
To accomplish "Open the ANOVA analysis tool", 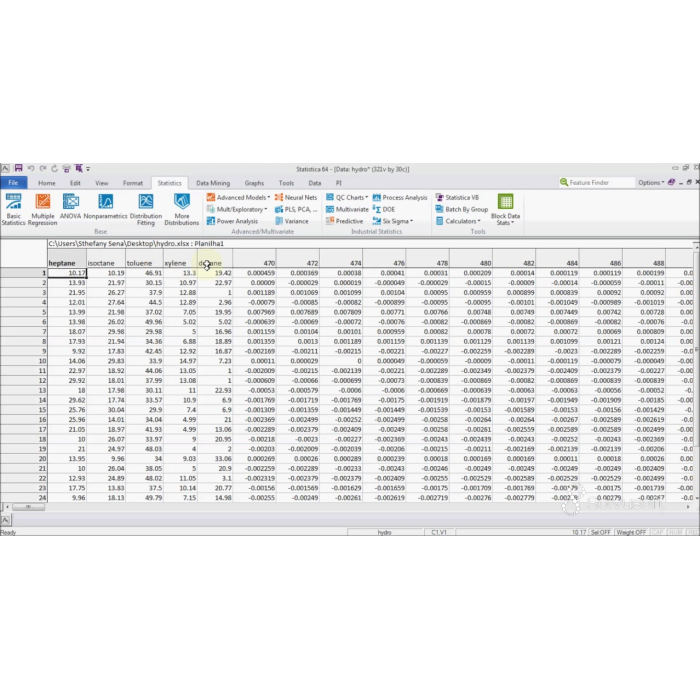I will tap(71, 206).
